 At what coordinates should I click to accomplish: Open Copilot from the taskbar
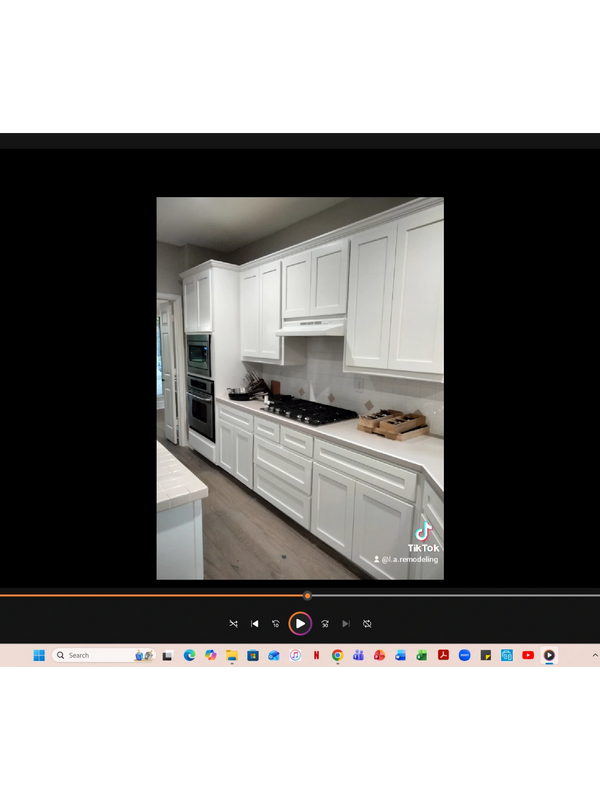click(211, 655)
